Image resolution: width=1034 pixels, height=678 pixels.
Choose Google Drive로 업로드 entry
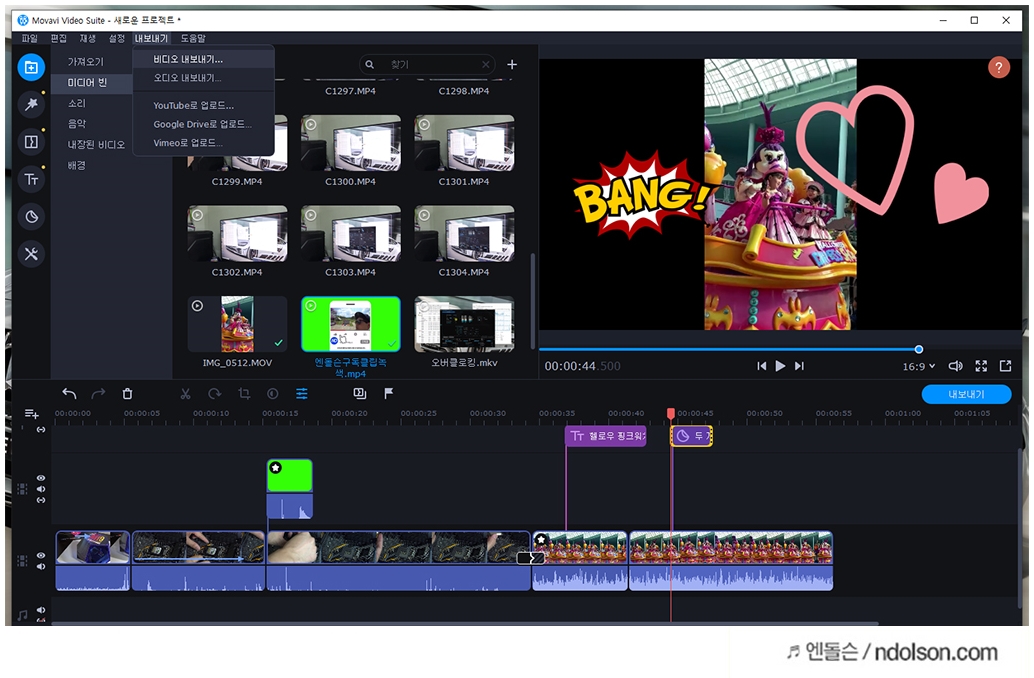tap(203, 124)
